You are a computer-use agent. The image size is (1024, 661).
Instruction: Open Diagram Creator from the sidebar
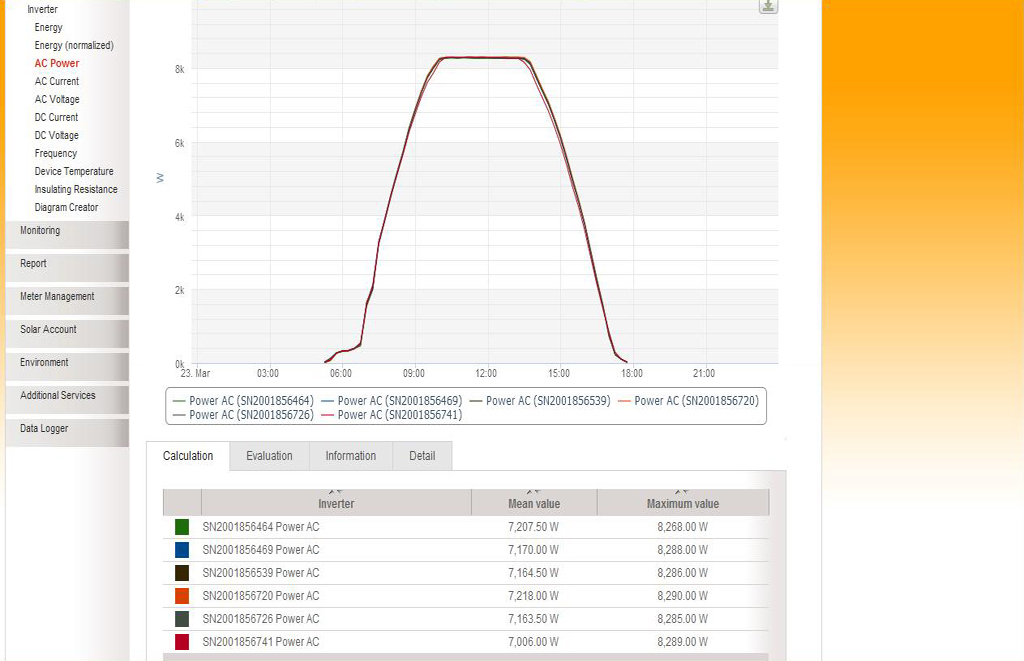(x=66, y=208)
